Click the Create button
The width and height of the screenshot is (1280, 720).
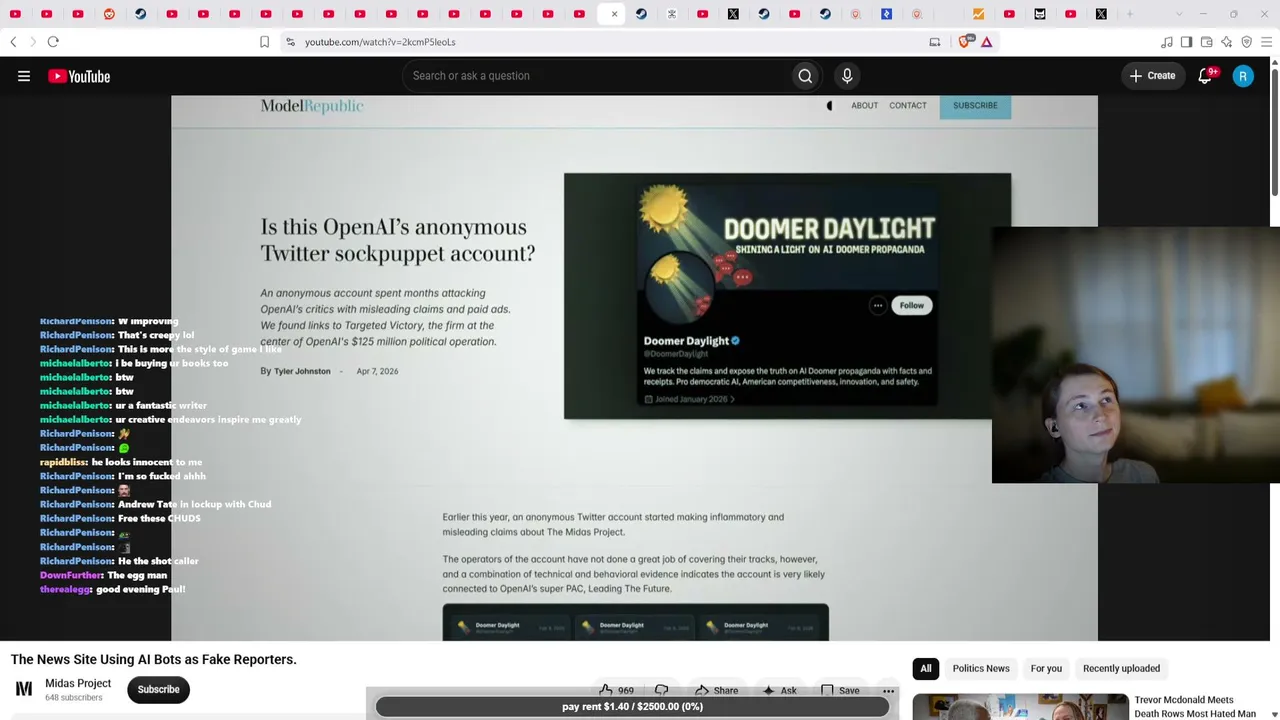click(x=1153, y=76)
